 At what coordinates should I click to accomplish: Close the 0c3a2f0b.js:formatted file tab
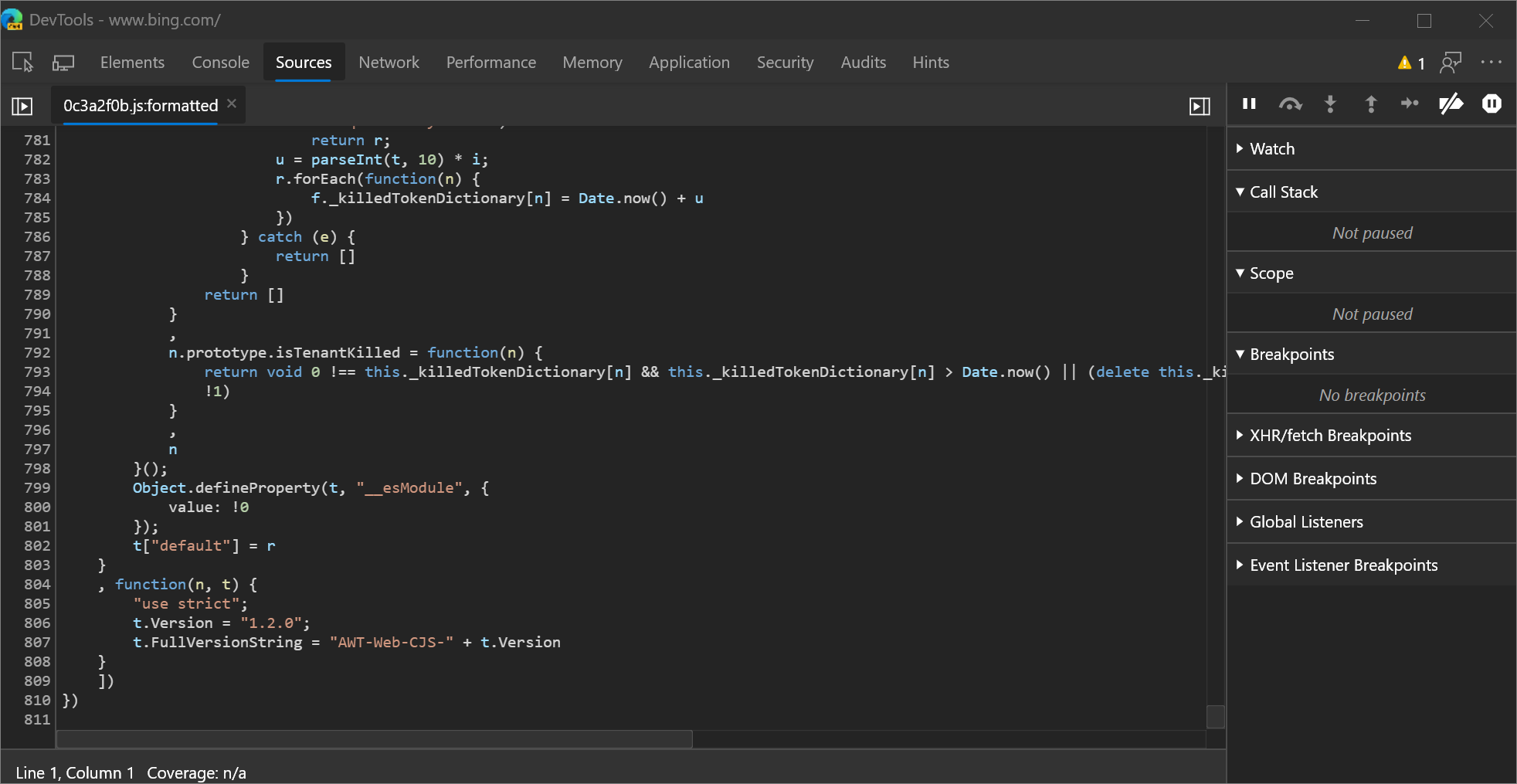point(232,104)
